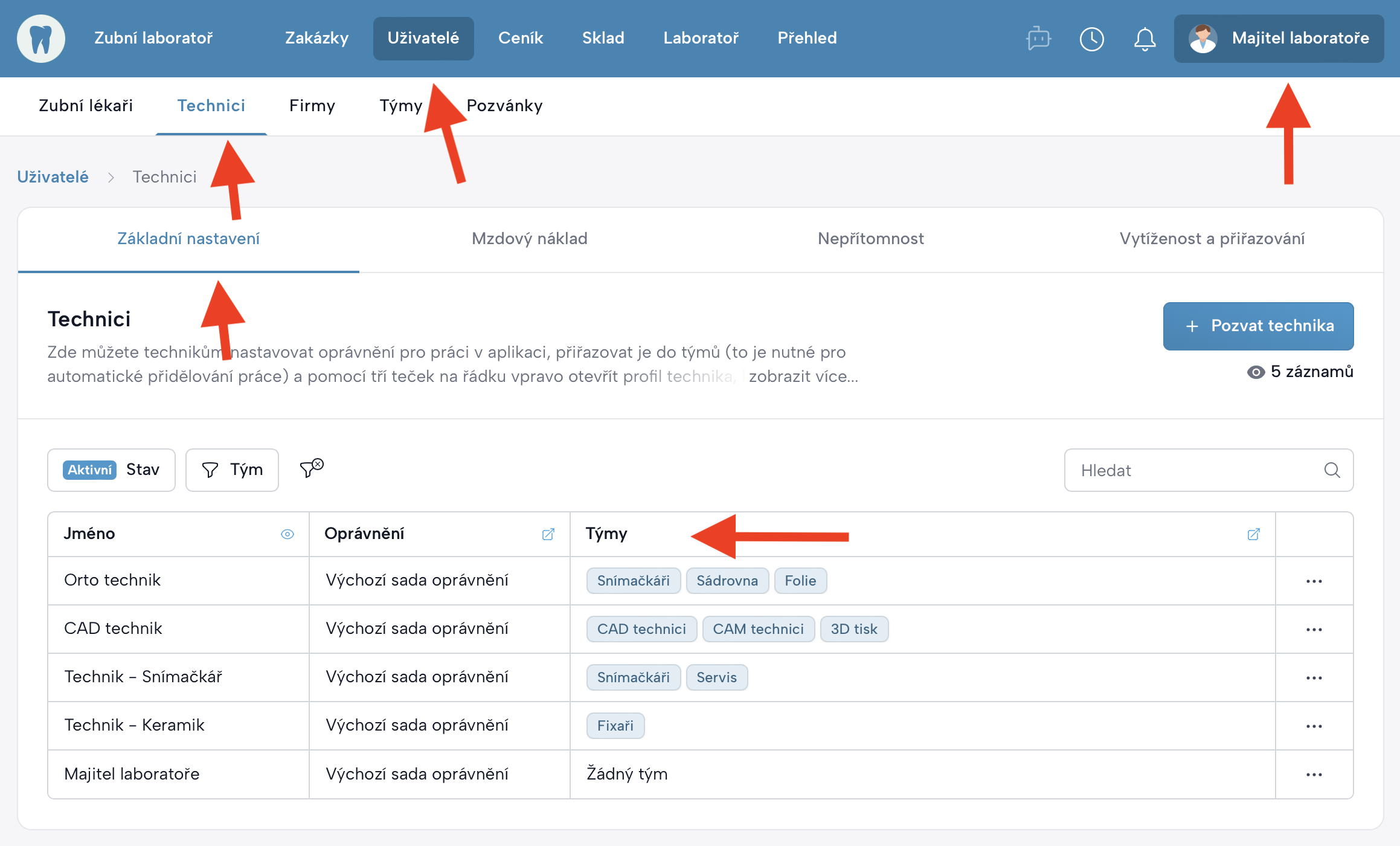1400x846 pixels.
Task: Open the clock history icon
Action: (x=1091, y=39)
